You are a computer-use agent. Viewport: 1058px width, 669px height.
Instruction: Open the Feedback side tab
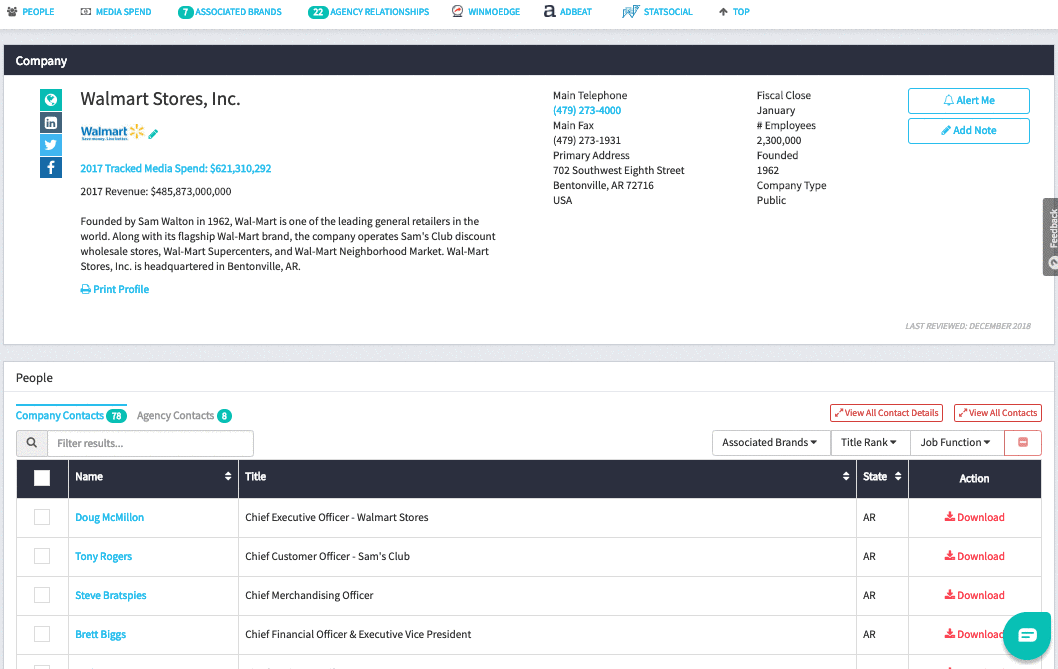[1051, 237]
